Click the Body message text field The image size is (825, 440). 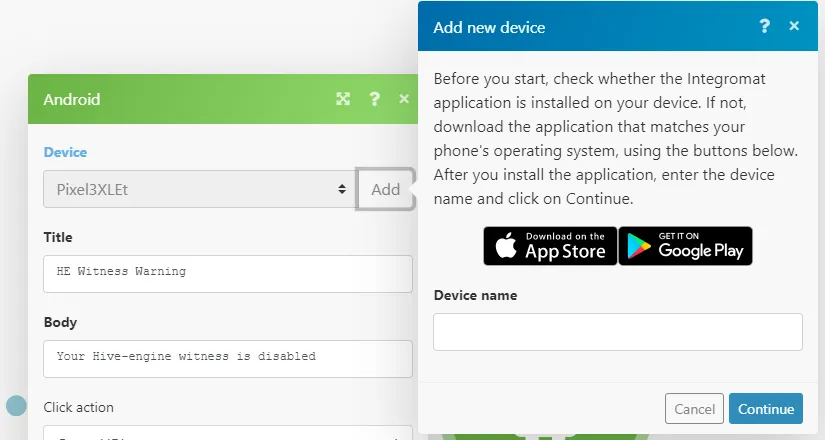(x=228, y=359)
